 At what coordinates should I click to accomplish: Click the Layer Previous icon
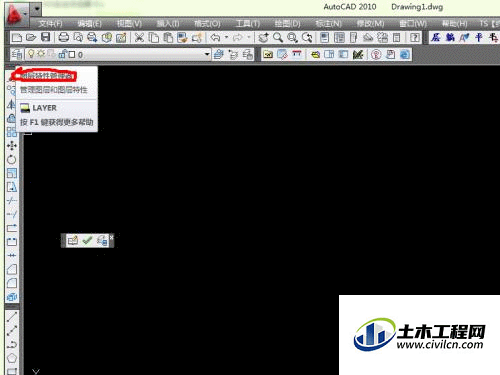click(x=233, y=54)
